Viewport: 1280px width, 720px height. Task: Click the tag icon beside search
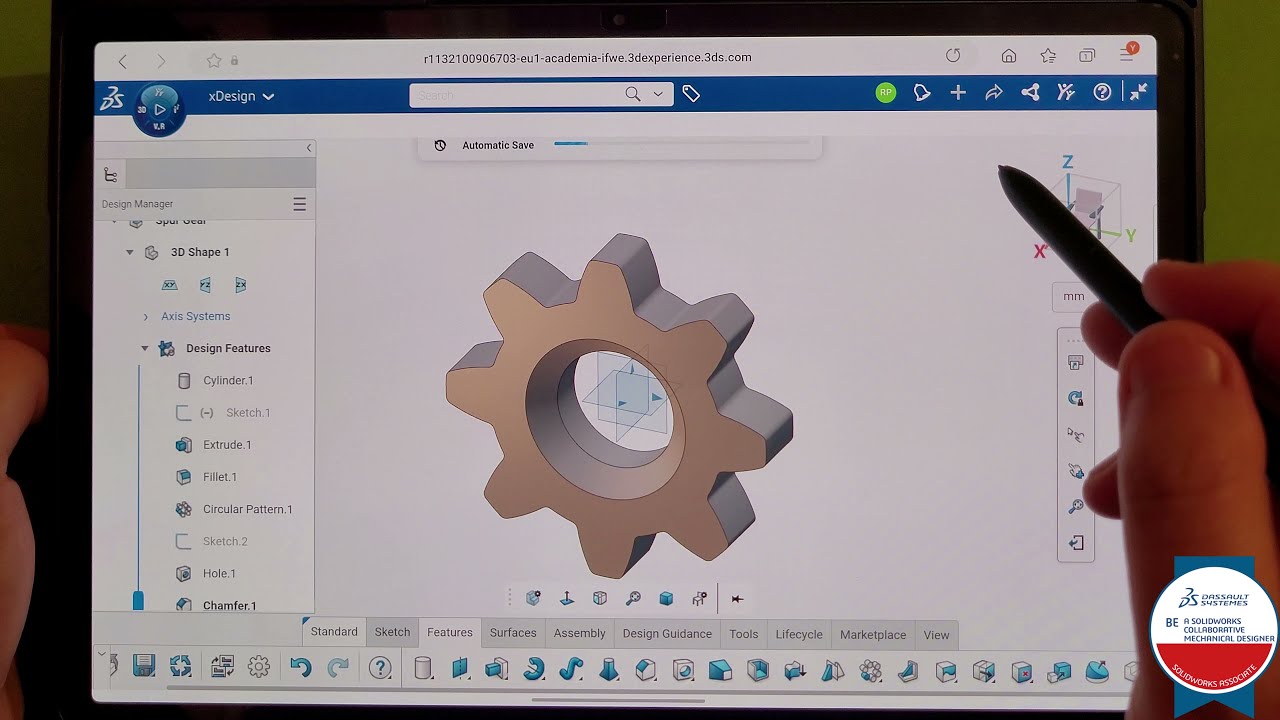691,94
